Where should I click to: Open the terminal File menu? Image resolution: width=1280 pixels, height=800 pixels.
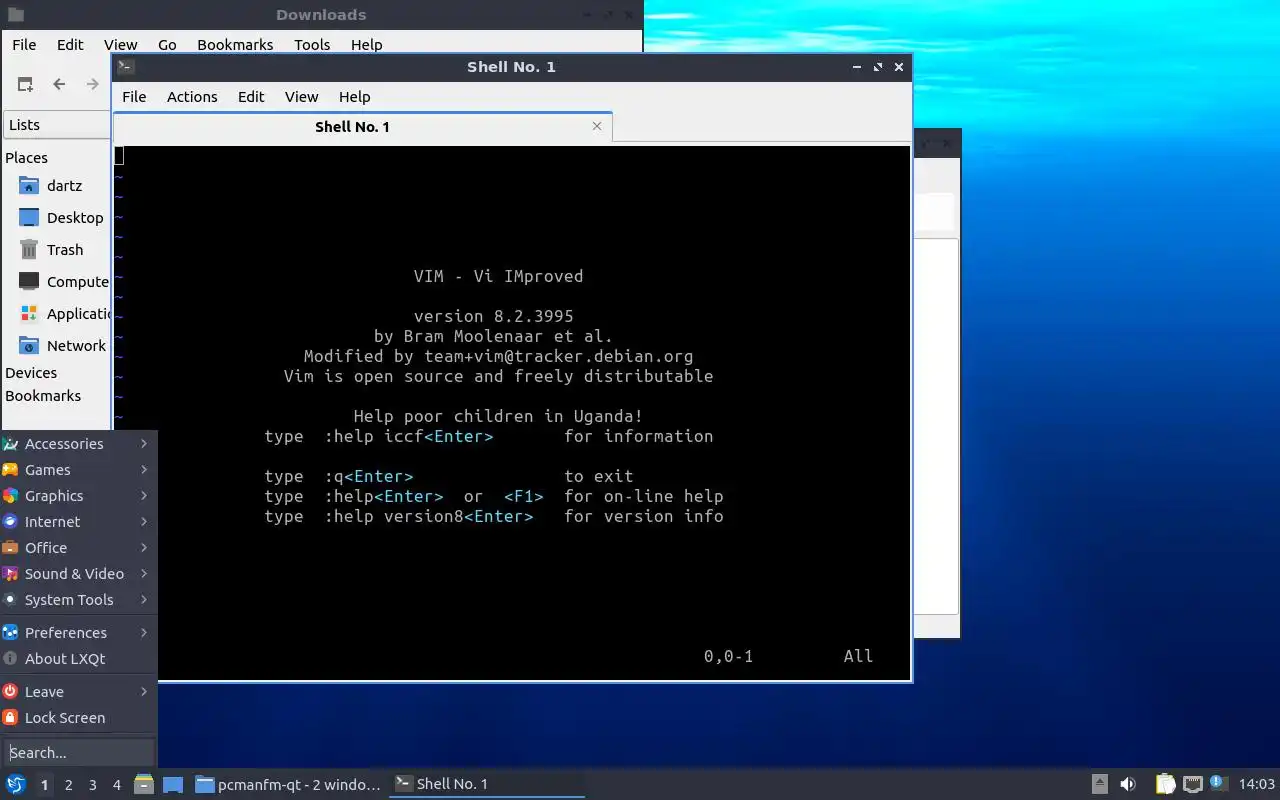click(x=134, y=97)
